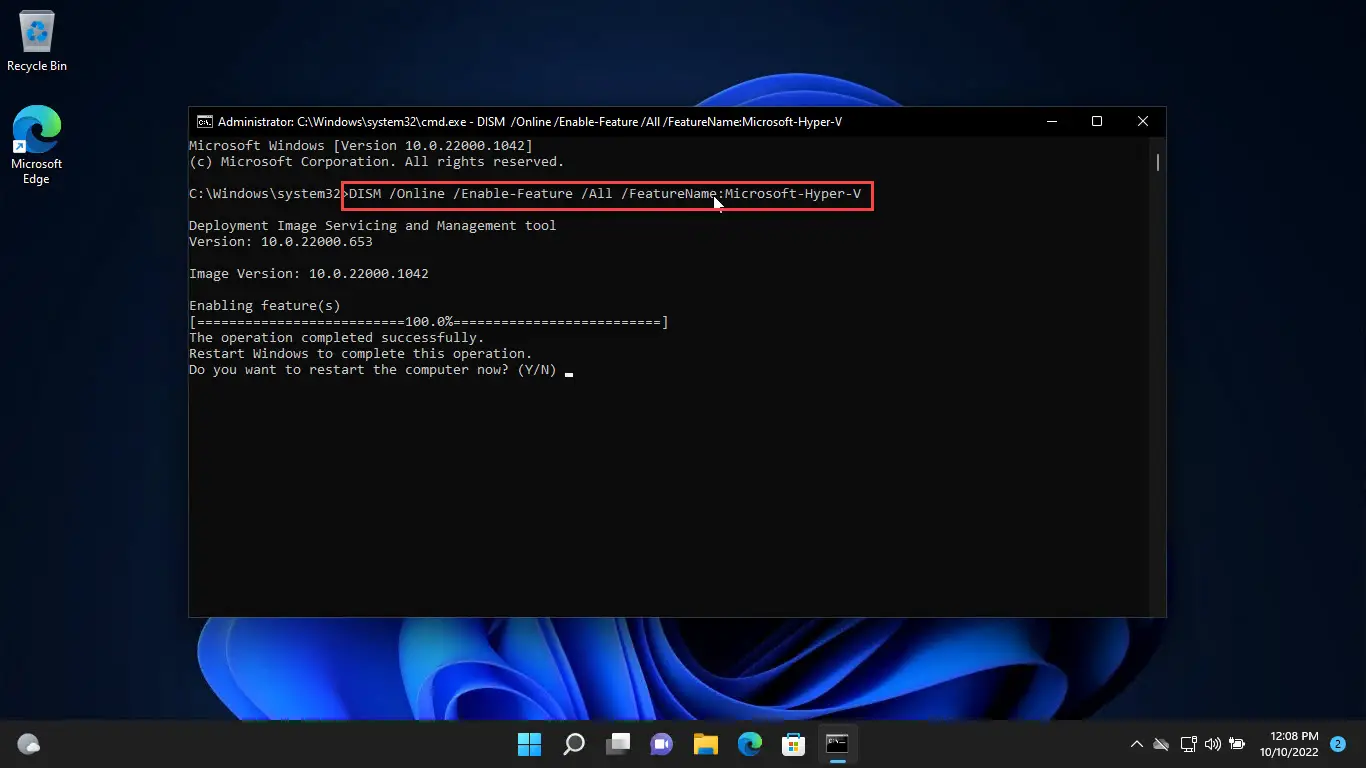Image resolution: width=1366 pixels, height=768 pixels.
Task: Click 'Image Version: 10.0.22000.1042' line
Action: (309, 274)
